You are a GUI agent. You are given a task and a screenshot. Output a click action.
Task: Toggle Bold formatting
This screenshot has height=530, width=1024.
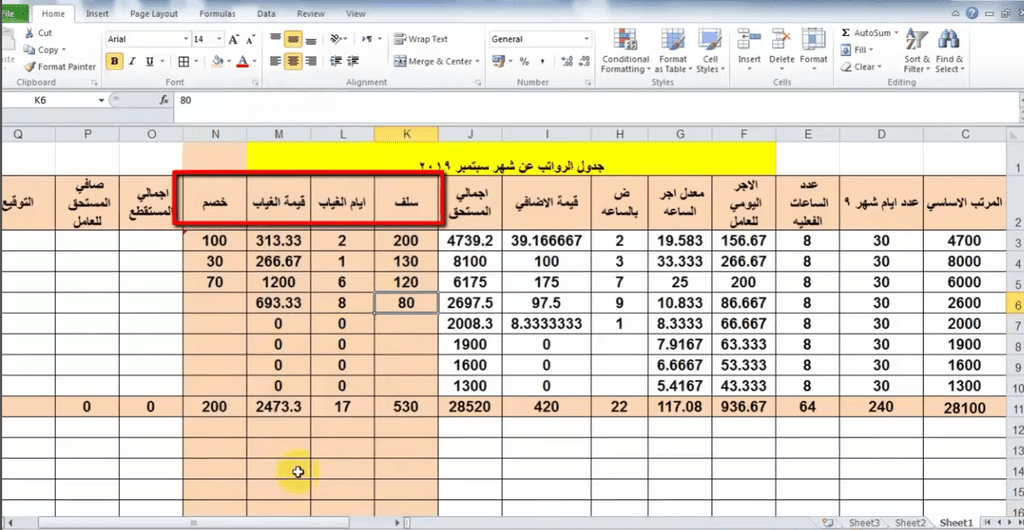(115, 61)
